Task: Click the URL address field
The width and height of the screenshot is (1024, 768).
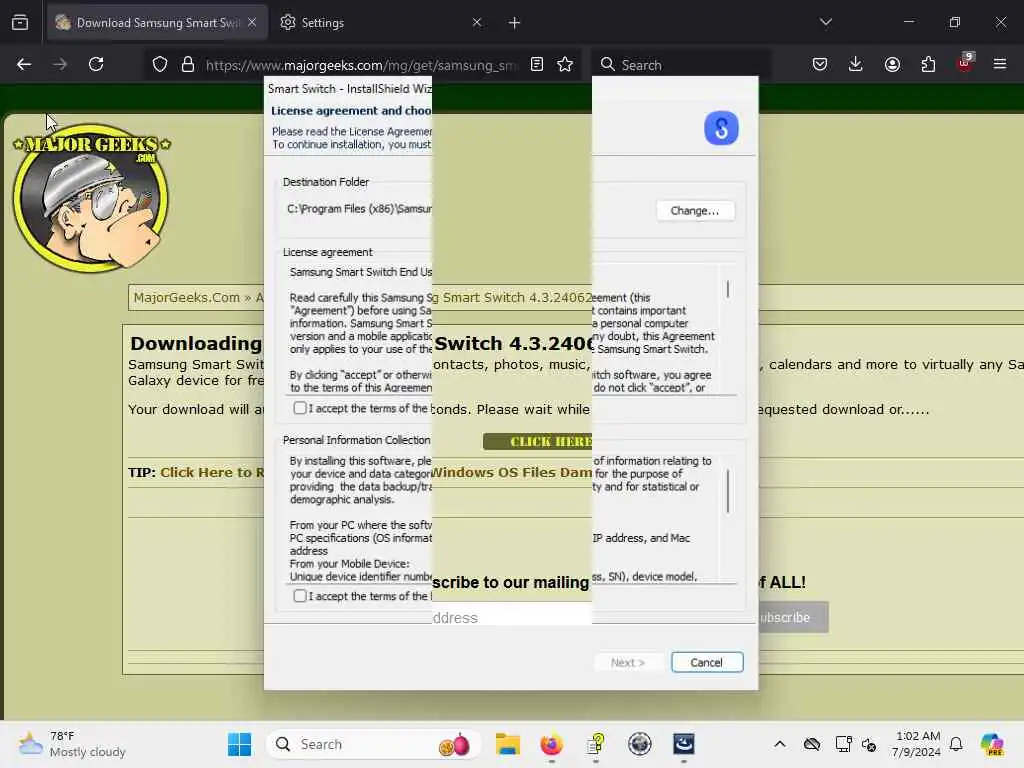Action: click(x=362, y=65)
